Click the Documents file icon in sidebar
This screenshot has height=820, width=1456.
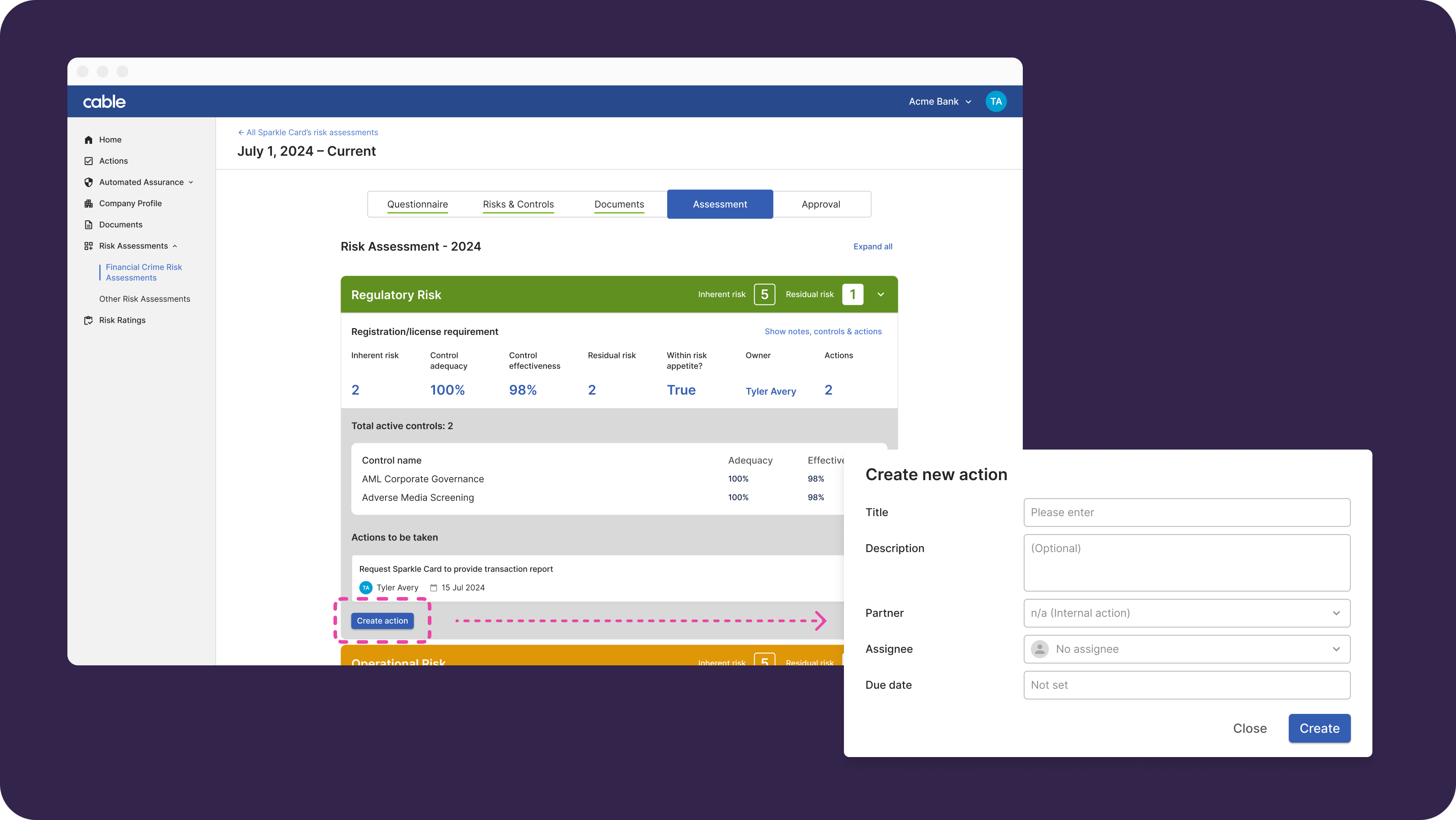coord(88,224)
